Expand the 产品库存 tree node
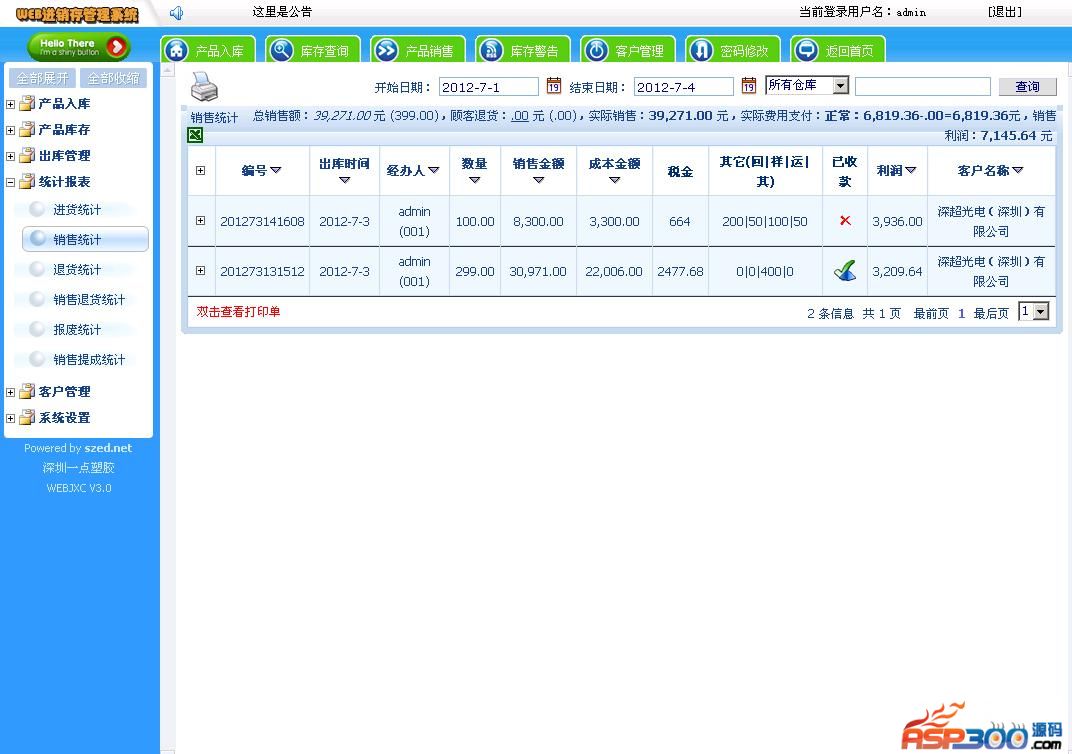The image size is (1072, 754). [10, 131]
